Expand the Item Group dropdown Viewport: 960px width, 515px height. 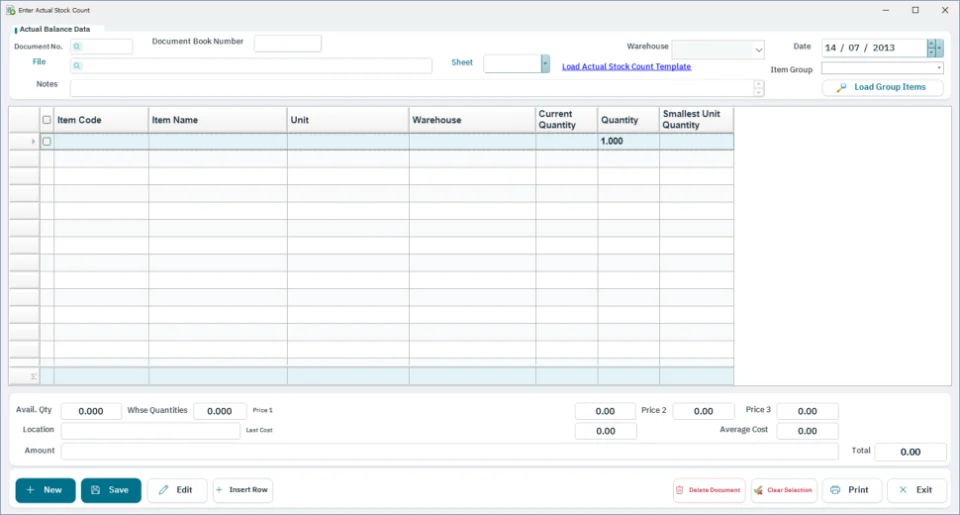tap(939, 68)
